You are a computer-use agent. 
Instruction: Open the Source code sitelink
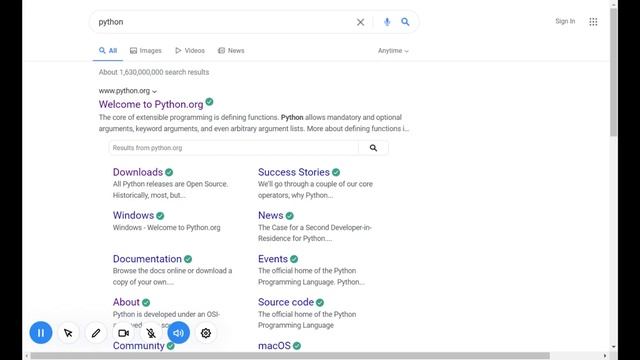286,302
